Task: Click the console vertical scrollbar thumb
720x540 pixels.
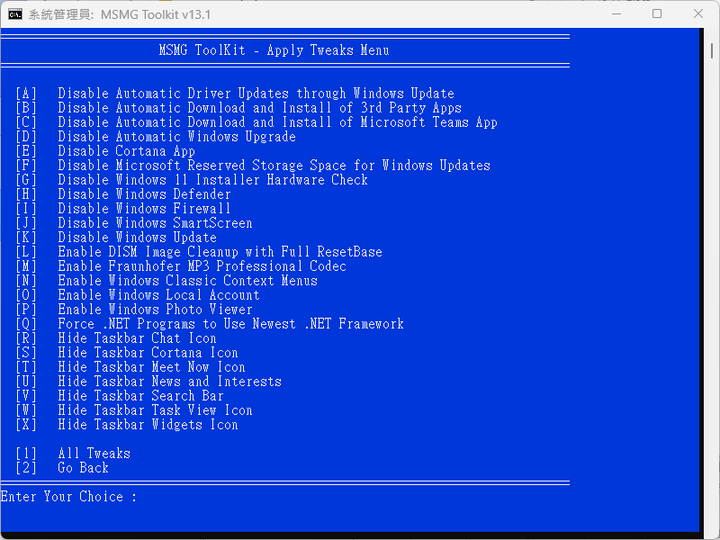Action: 712,50
